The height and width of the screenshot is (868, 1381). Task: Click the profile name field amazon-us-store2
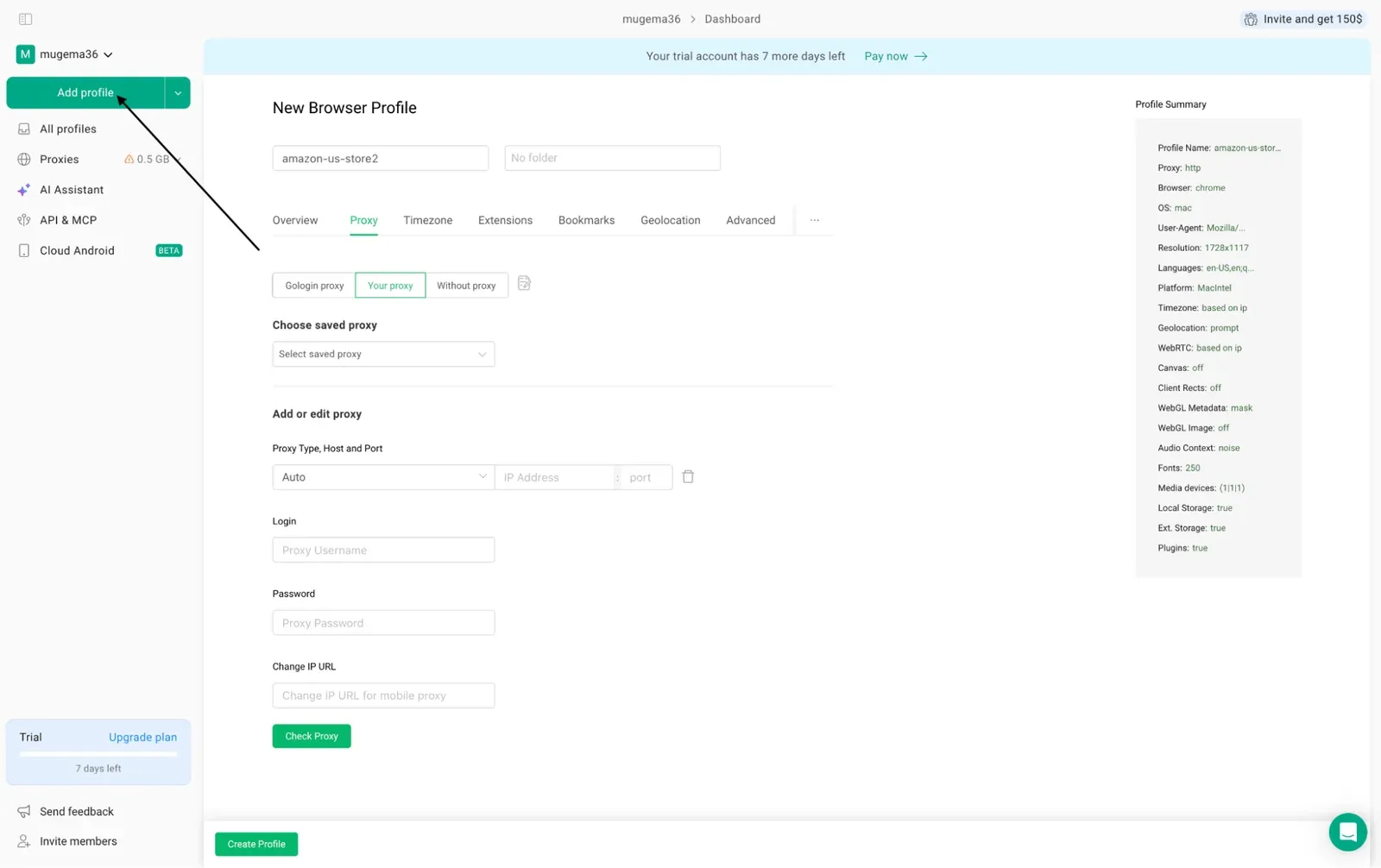pyautogui.click(x=381, y=158)
